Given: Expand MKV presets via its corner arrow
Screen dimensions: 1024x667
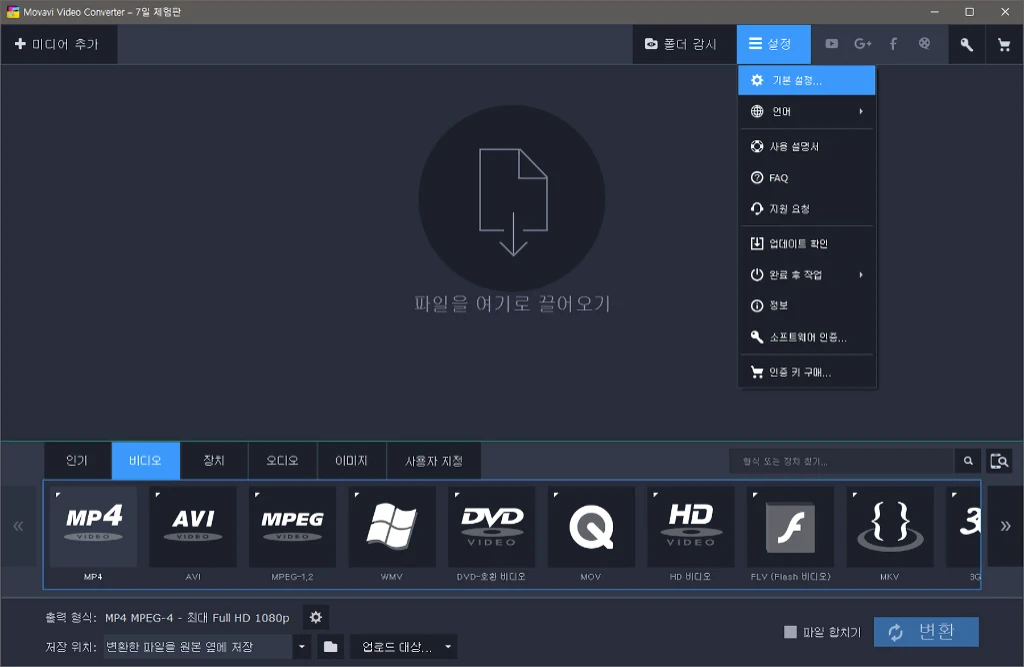Looking at the screenshot, I should coord(855,495).
